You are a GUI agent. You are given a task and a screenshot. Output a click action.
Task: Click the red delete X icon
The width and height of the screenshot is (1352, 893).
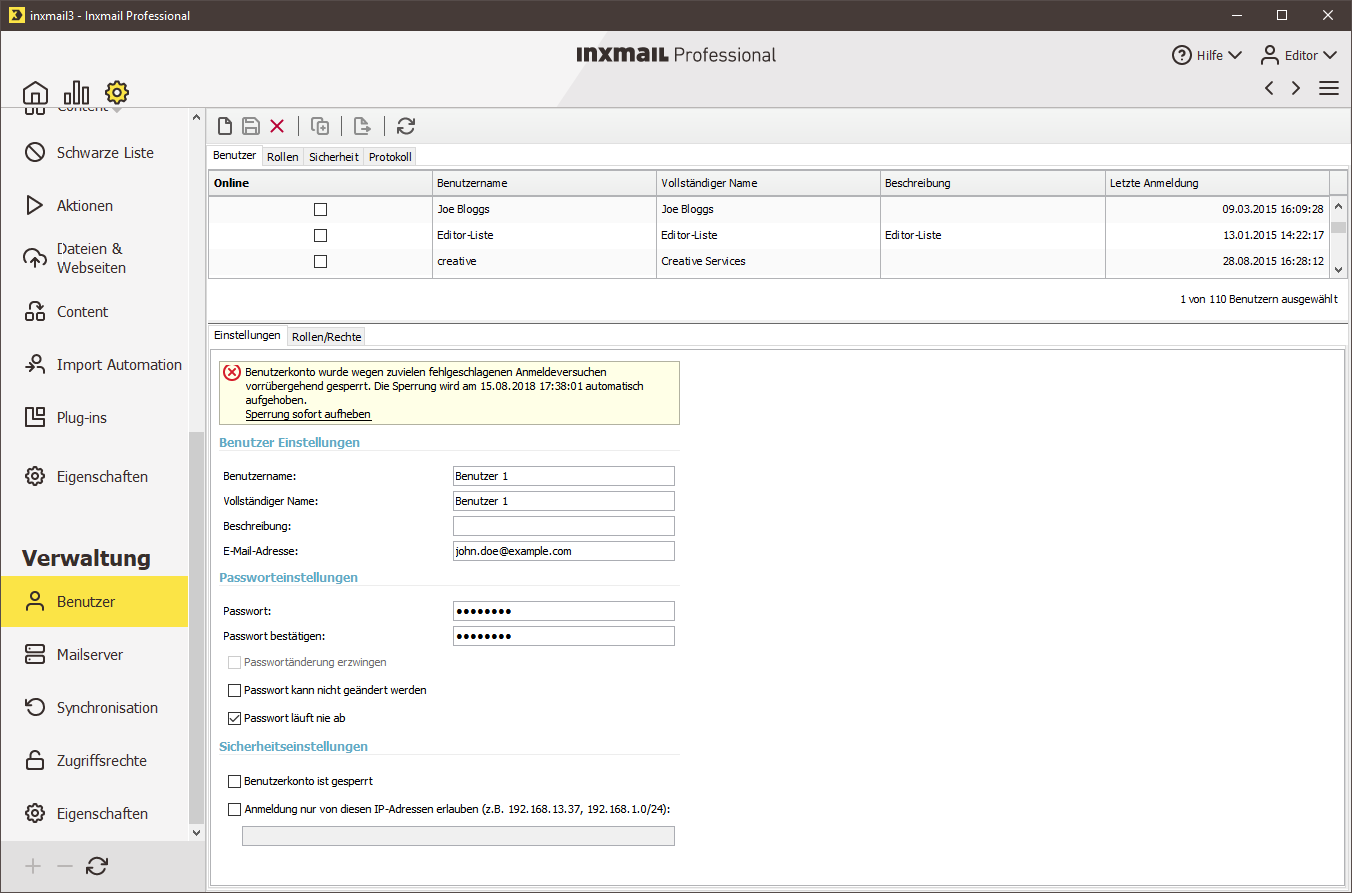coord(277,126)
